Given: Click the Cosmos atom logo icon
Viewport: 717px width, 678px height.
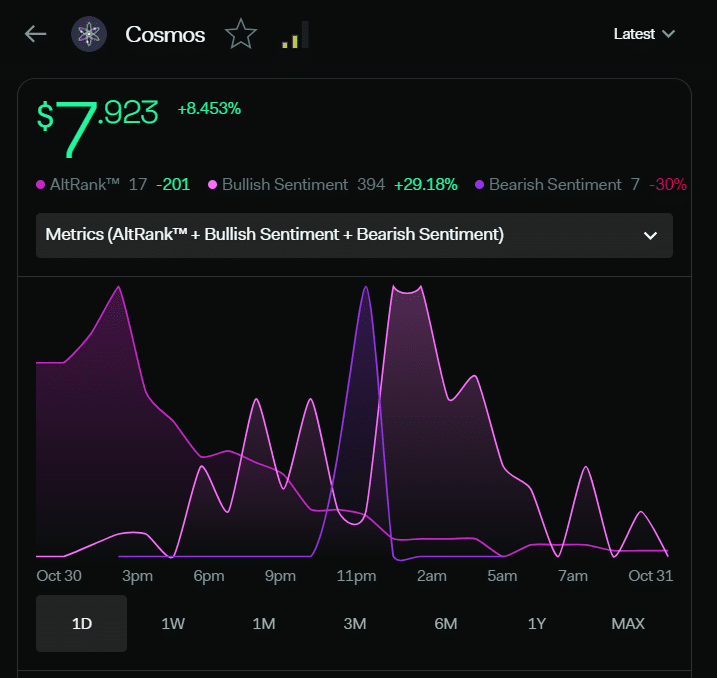Looking at the screenshot, I should 89,34.
